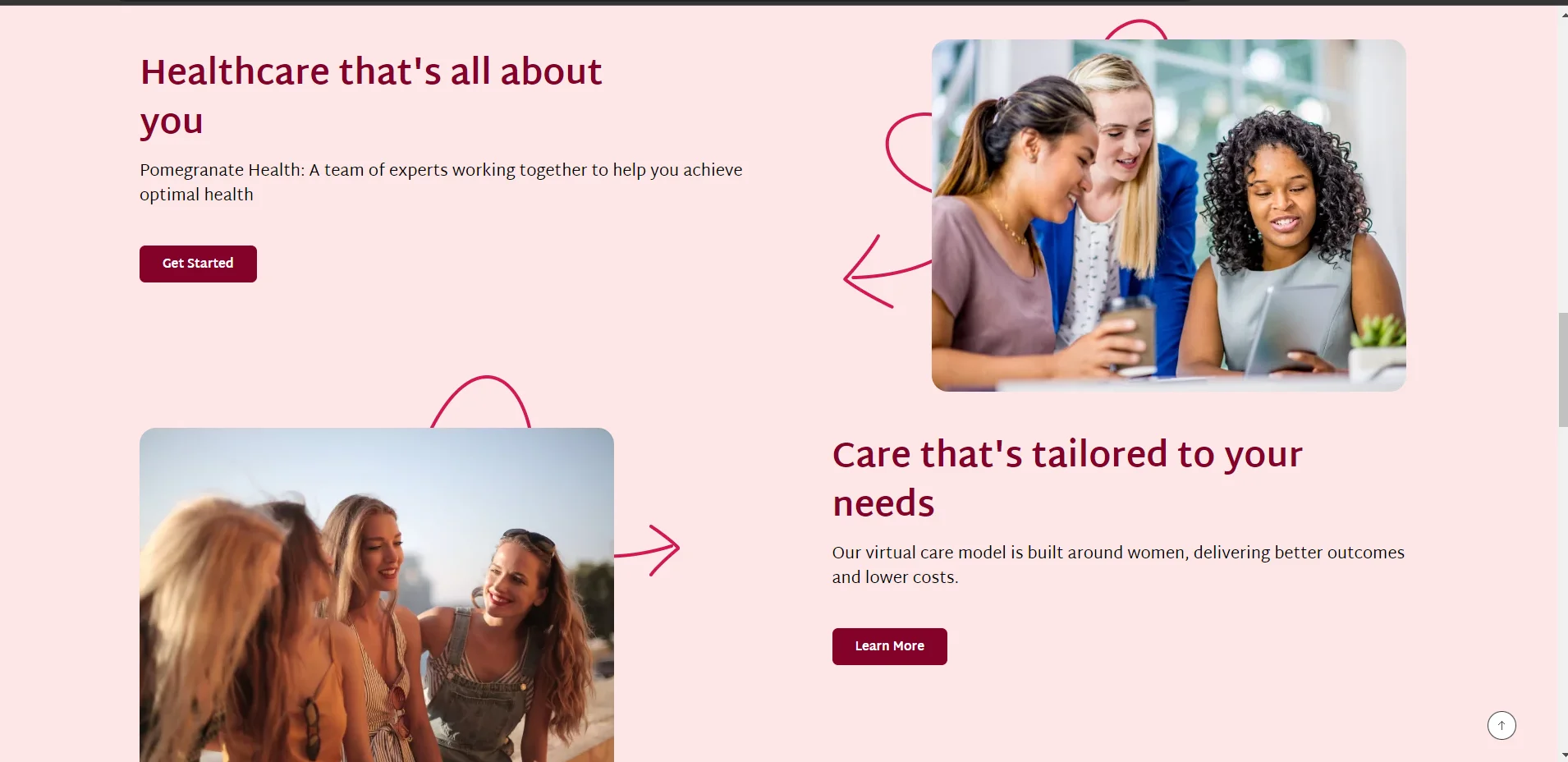This screenshot has width=1568, height=762.
Task: Select the vertical scrollbar thumb
Action: (1563, 370)
